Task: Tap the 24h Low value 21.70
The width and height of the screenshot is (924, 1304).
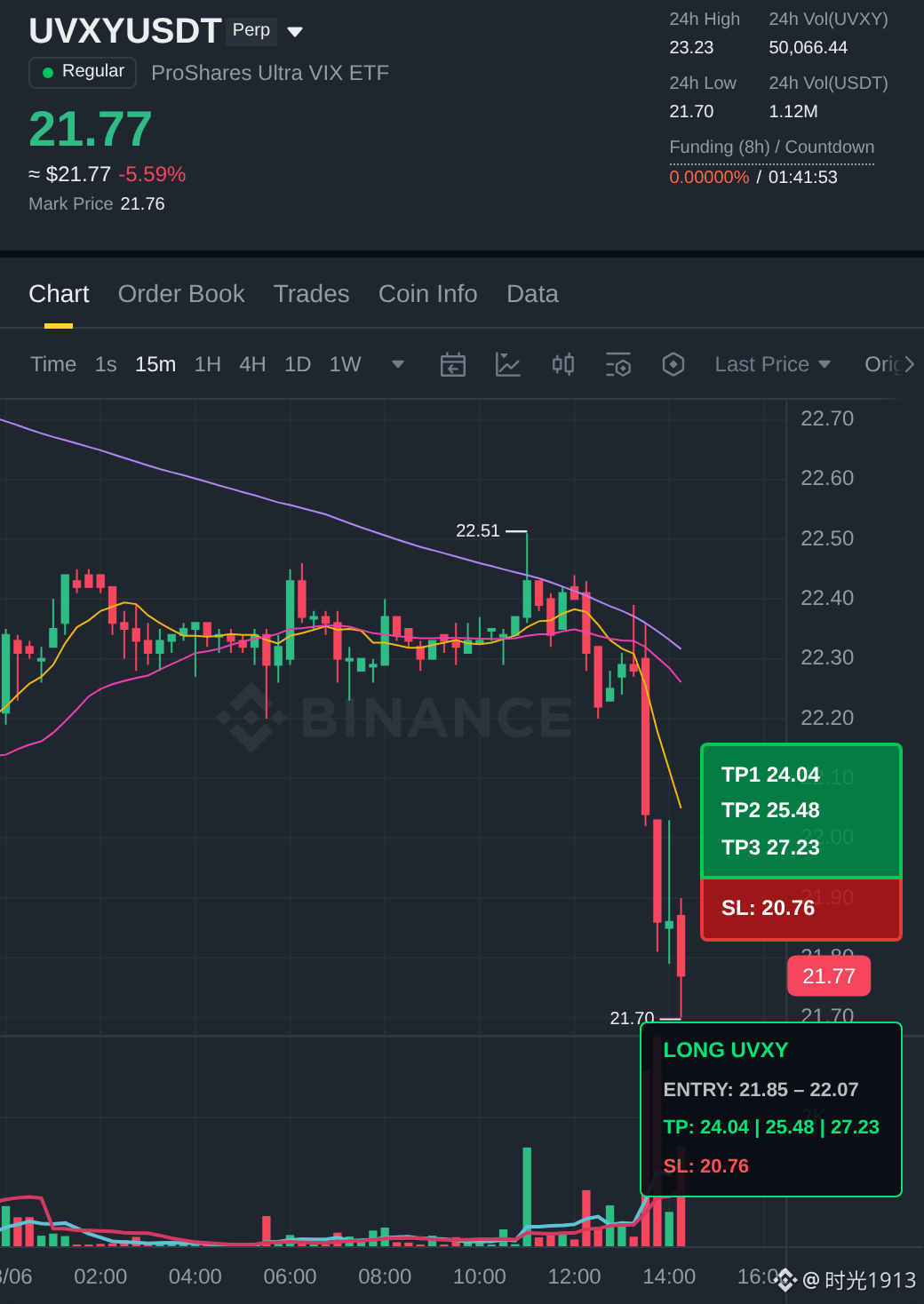Action: 691,111
